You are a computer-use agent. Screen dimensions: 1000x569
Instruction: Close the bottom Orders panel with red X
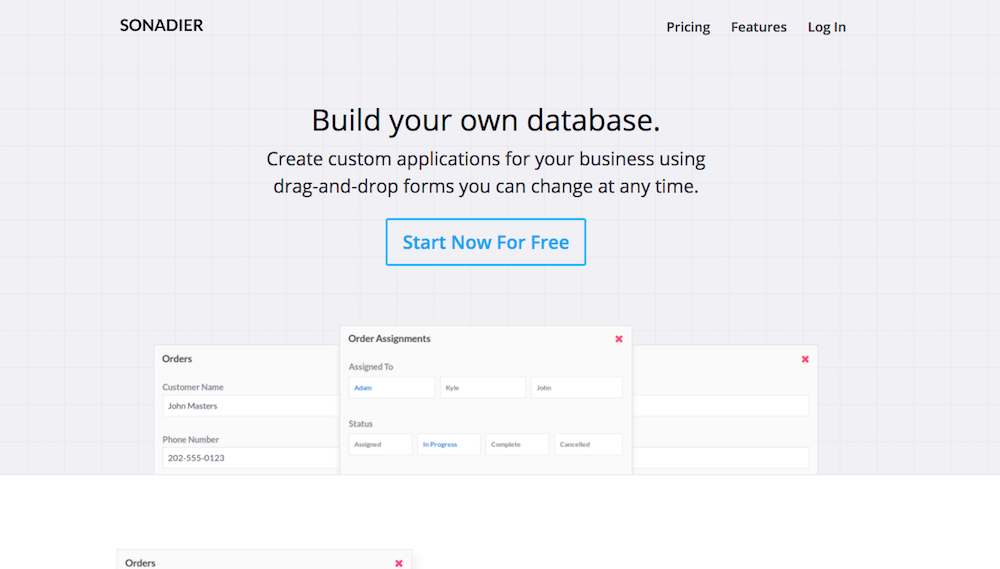tap(399, 563)
